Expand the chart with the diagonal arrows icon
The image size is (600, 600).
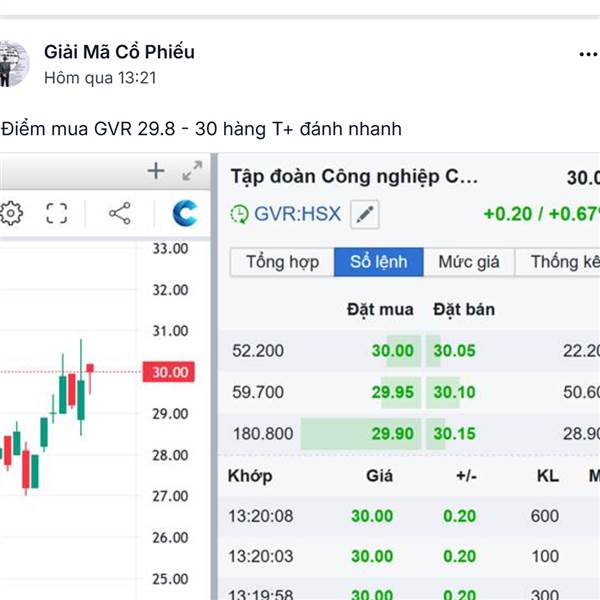[x=192, y=171]
